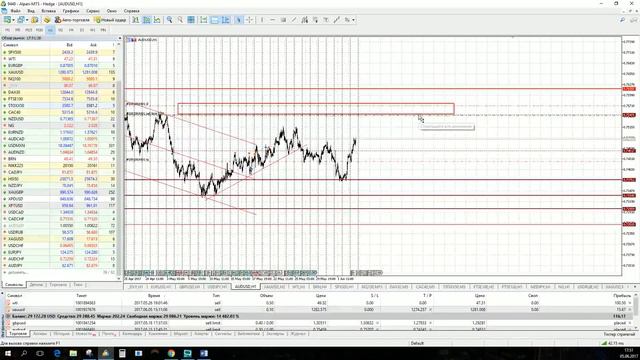Open Chrome from taskbar
This screenshot has height=360, width=640.
point(171,353)
